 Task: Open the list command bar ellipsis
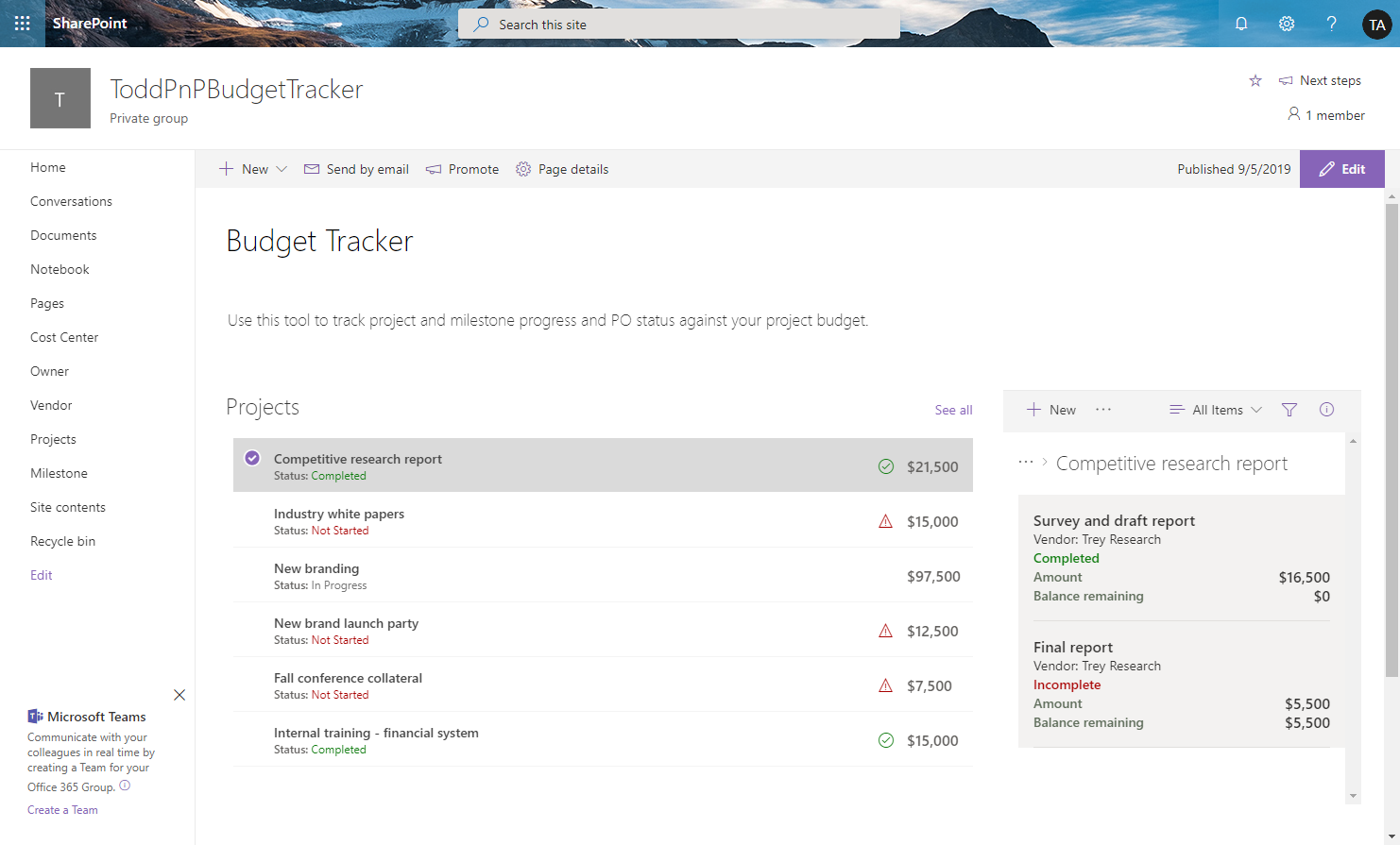(x=1103, y=410)
